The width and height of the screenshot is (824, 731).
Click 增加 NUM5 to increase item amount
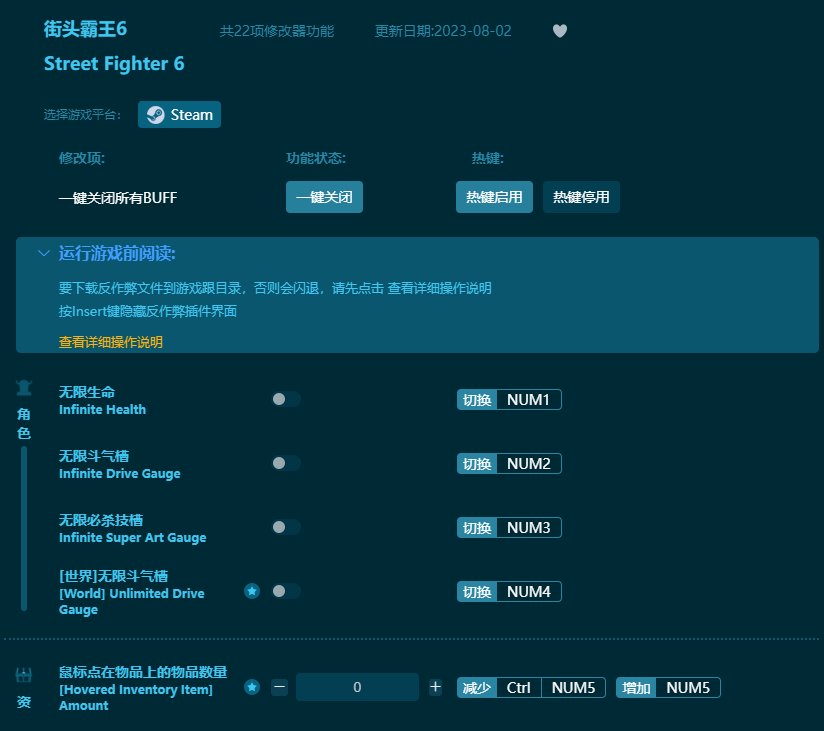point(667,687)
